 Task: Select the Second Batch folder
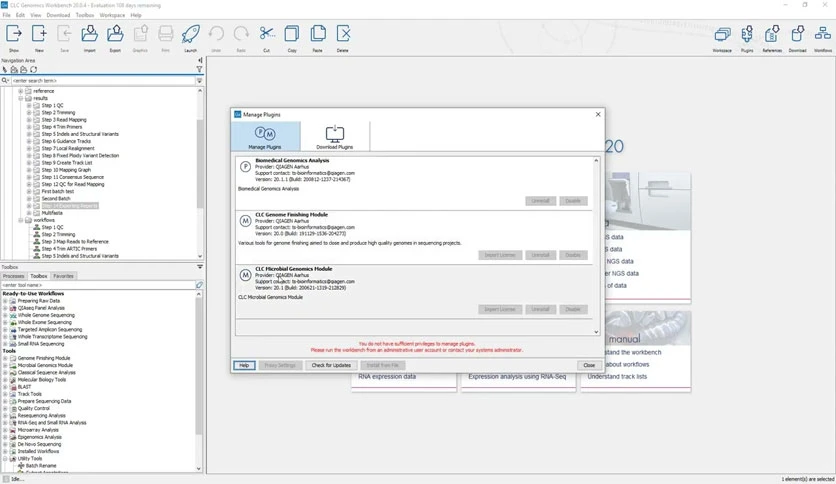click(55, 198)
